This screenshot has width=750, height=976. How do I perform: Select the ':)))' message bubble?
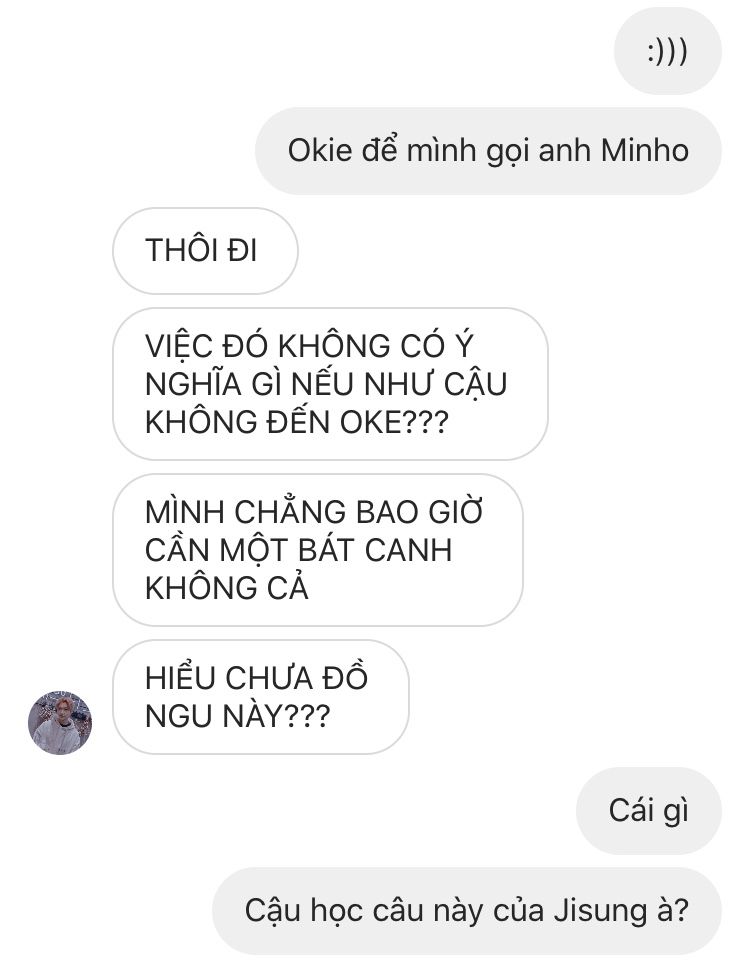tap(667, 51)
